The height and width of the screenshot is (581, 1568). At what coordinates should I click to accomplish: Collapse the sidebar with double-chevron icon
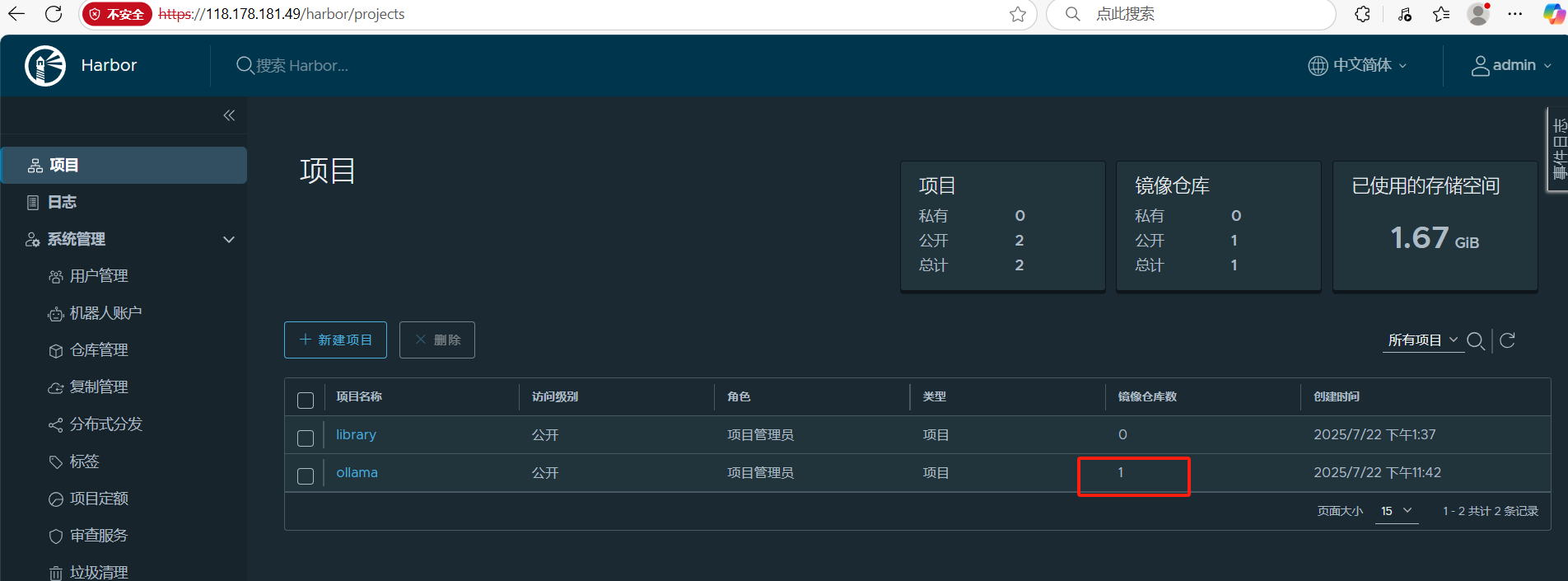point(229,115)
